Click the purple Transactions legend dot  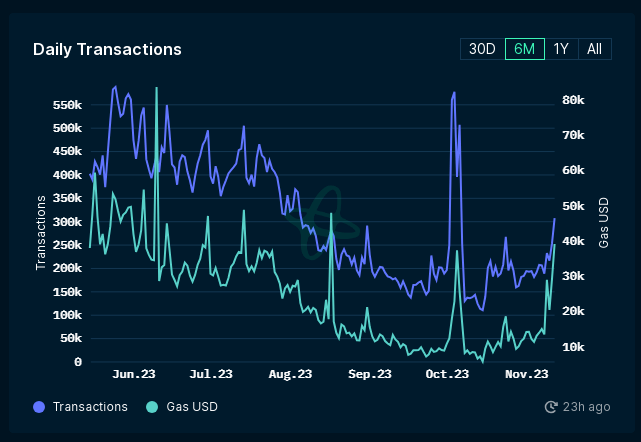click(x=39, y=407)
